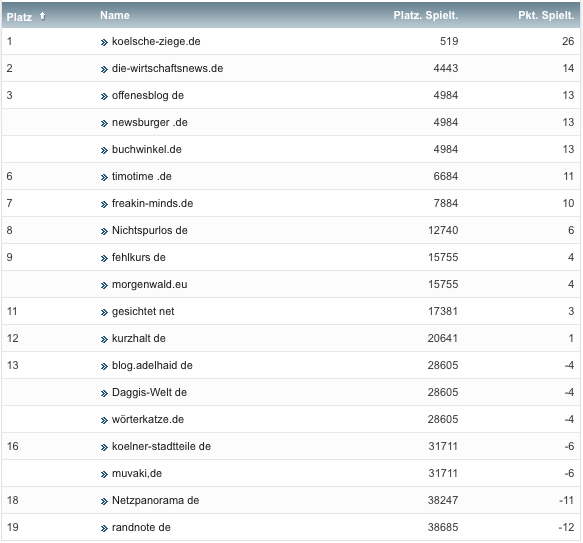This screenshot has height=543, width=583.
Task: Open the freakin-minds.de link
Action: click(152, 203)
